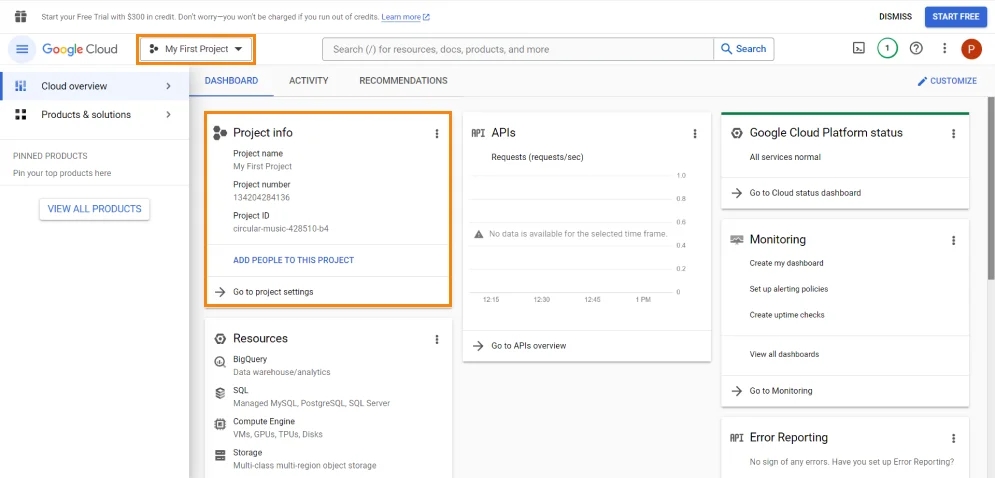The image size is (995, 478).
Task: Click Go to Monitoring link
Action: tap(781, 391)
